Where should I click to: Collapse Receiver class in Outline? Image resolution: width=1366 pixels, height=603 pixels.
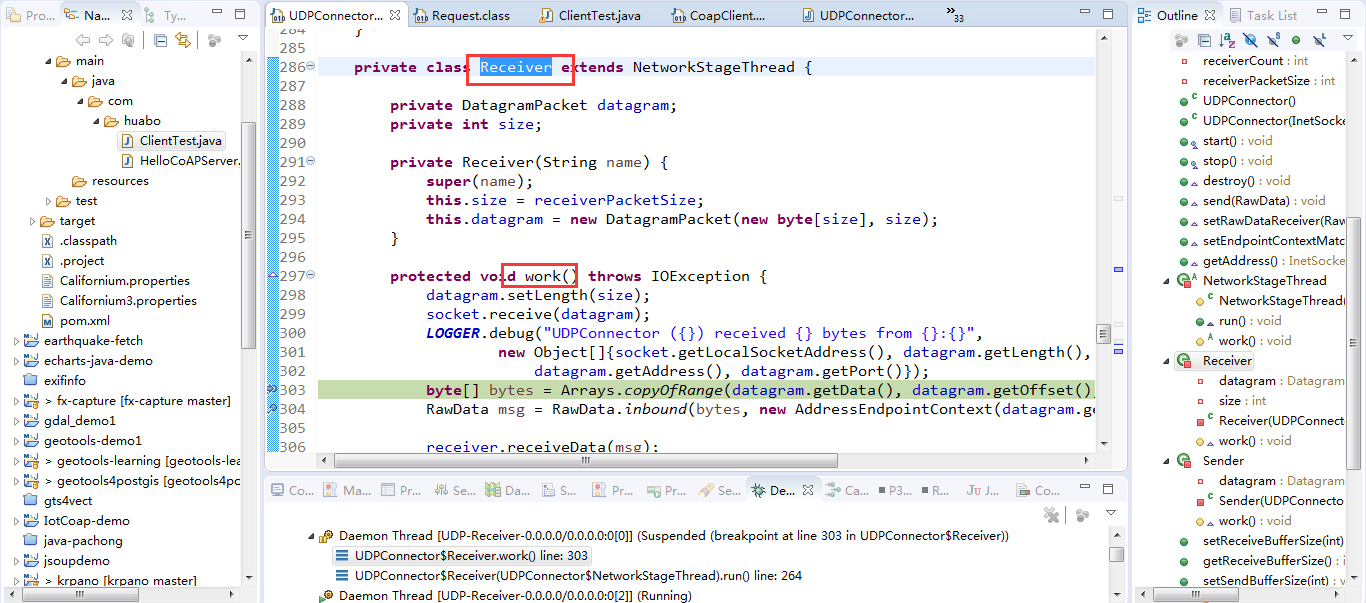[x=1167, y=361]
